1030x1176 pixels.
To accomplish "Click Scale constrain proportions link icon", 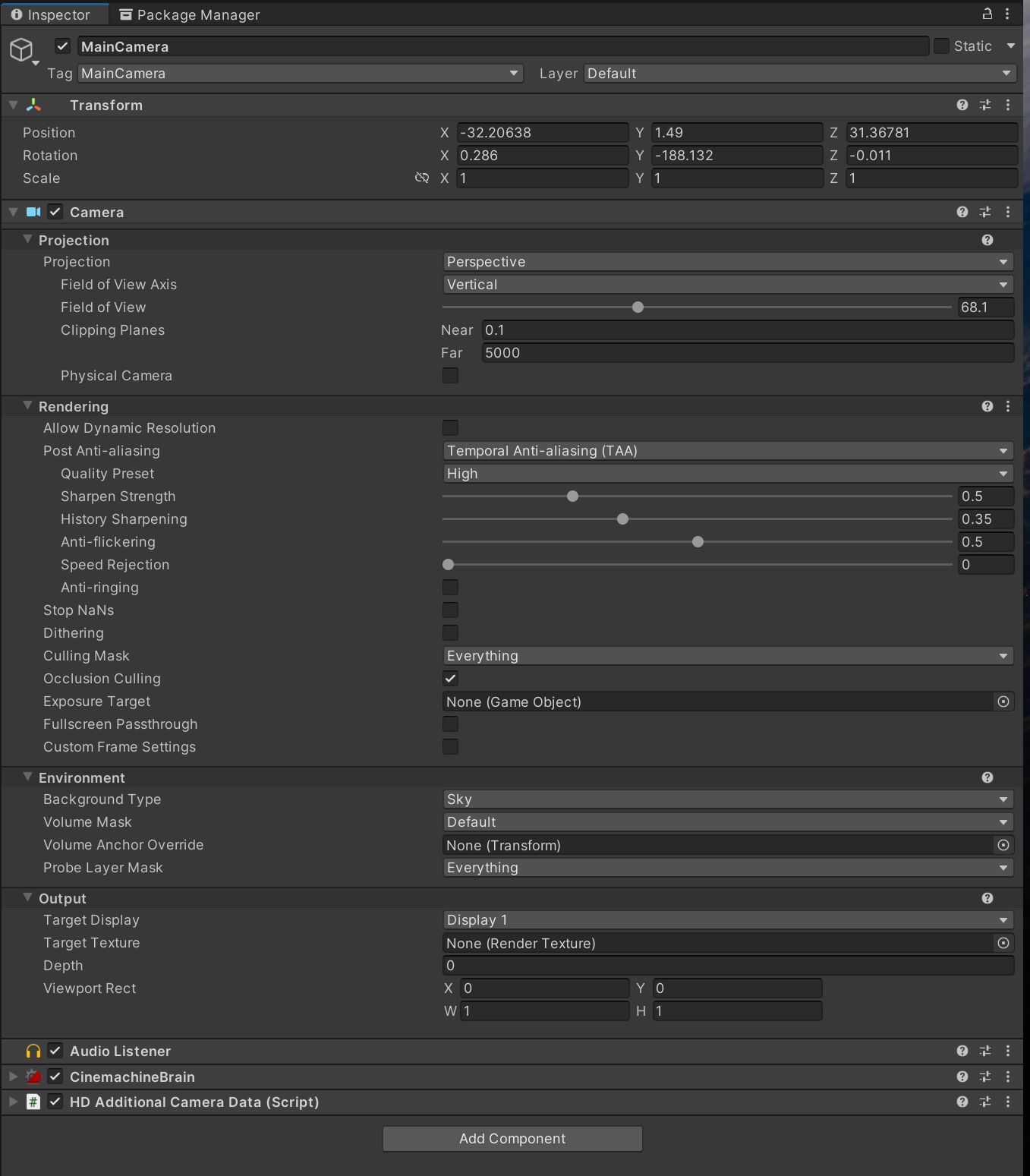I will [x=422, y=178].
